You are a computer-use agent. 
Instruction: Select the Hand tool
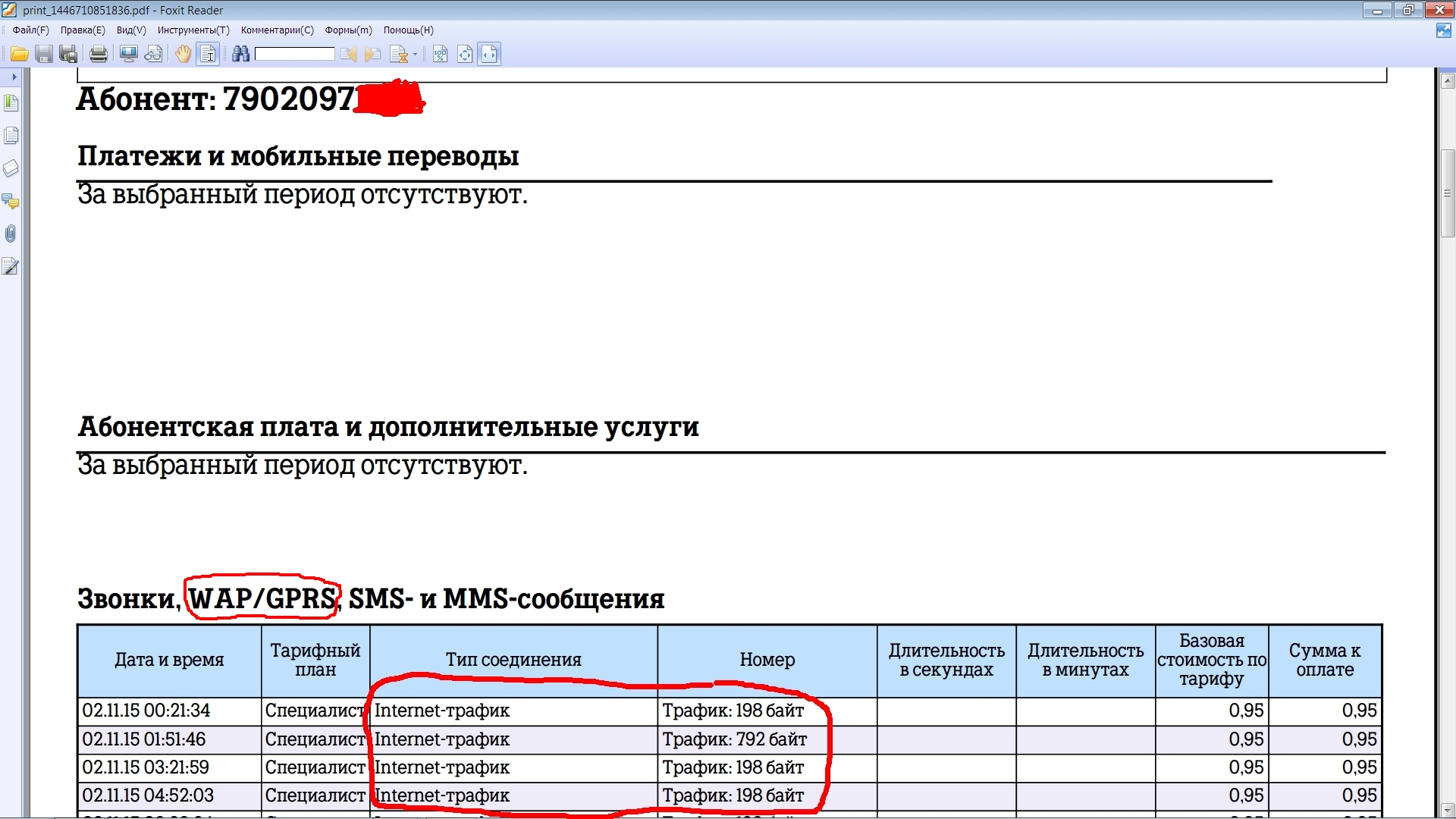click(x=183, y=54)
